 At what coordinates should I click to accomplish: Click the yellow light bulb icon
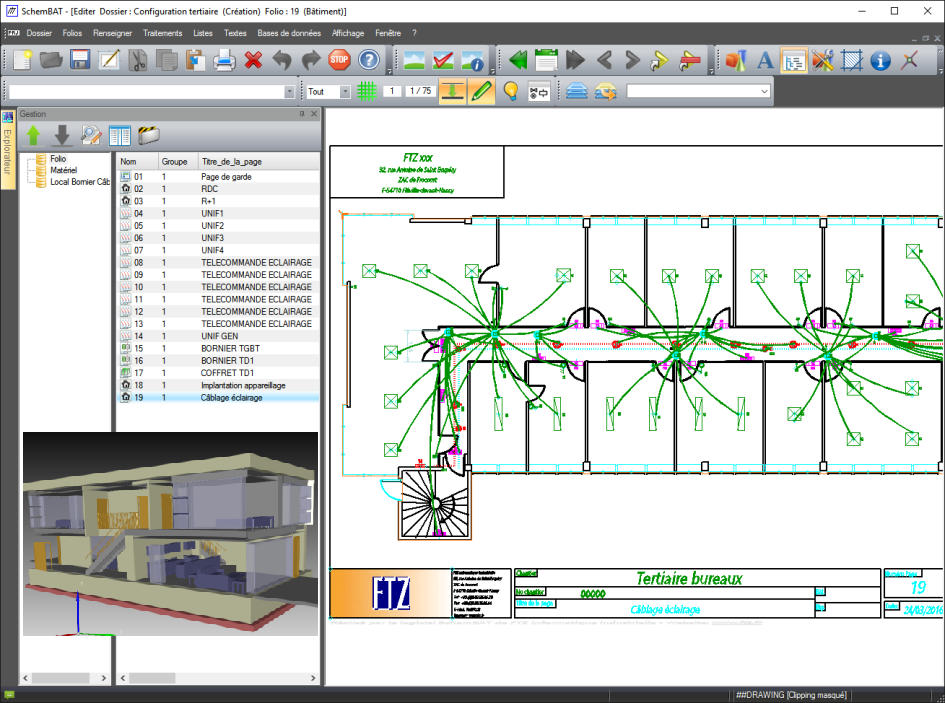pyautogui.click(x=510, y=91)
